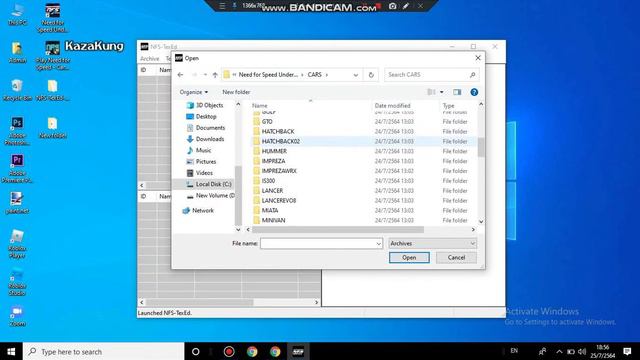Go back in Open dialog
This screenshot has width=640, height=360.
[180, 75]
